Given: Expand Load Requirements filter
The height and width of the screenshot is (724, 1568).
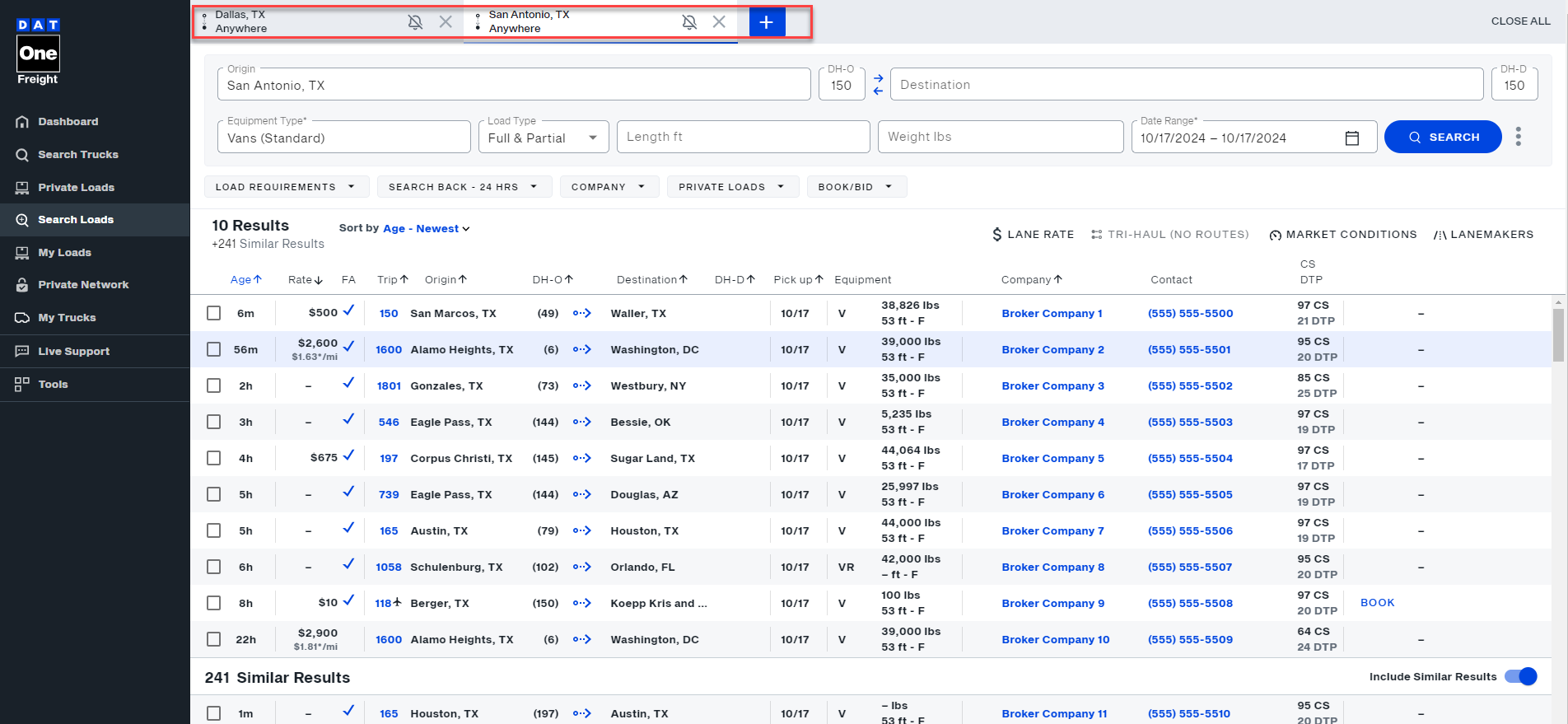Looking at the screenshot, I should click(286, 187).
